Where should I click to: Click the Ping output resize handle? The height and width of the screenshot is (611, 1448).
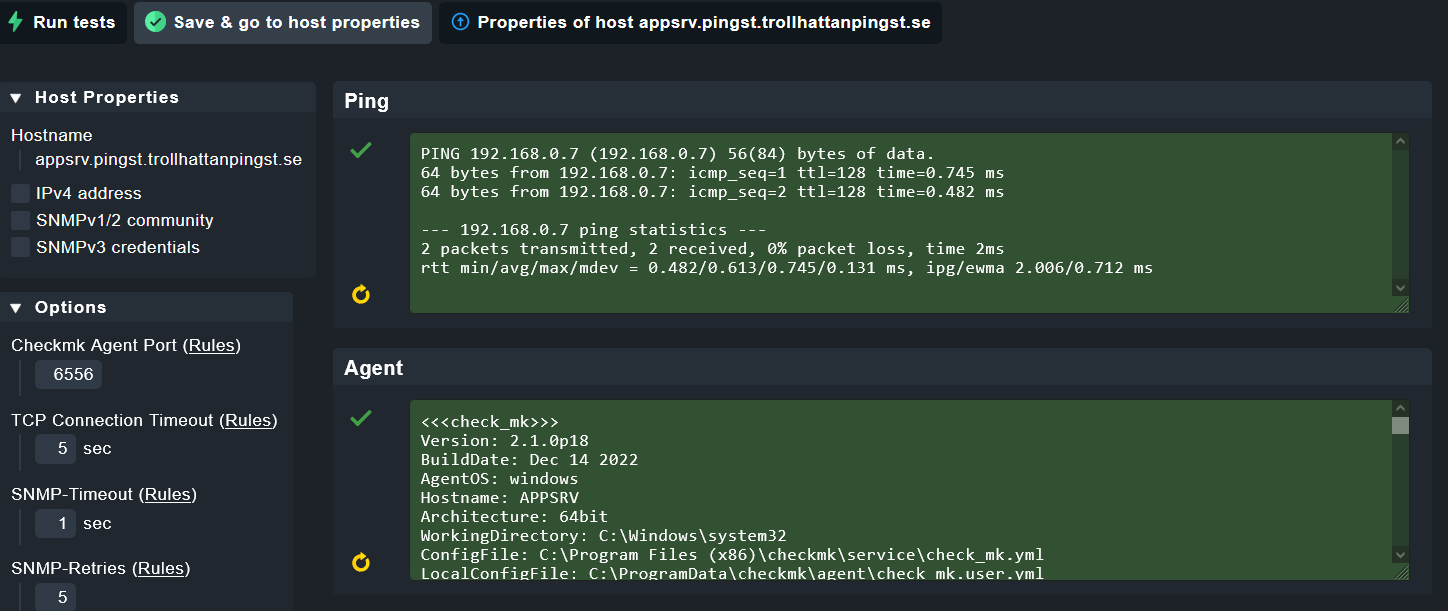(x=1401, y=305)
